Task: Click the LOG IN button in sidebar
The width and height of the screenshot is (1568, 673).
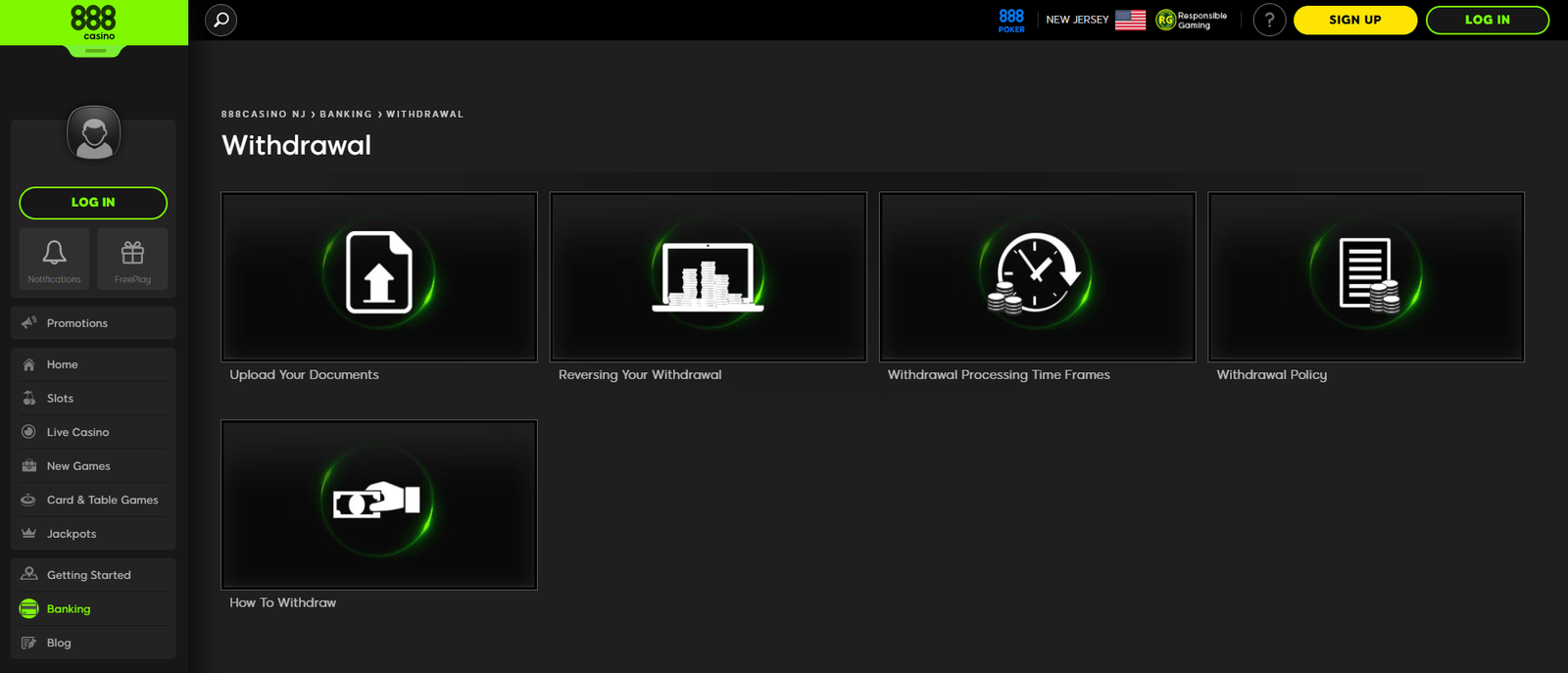Action: coord(93,203)
